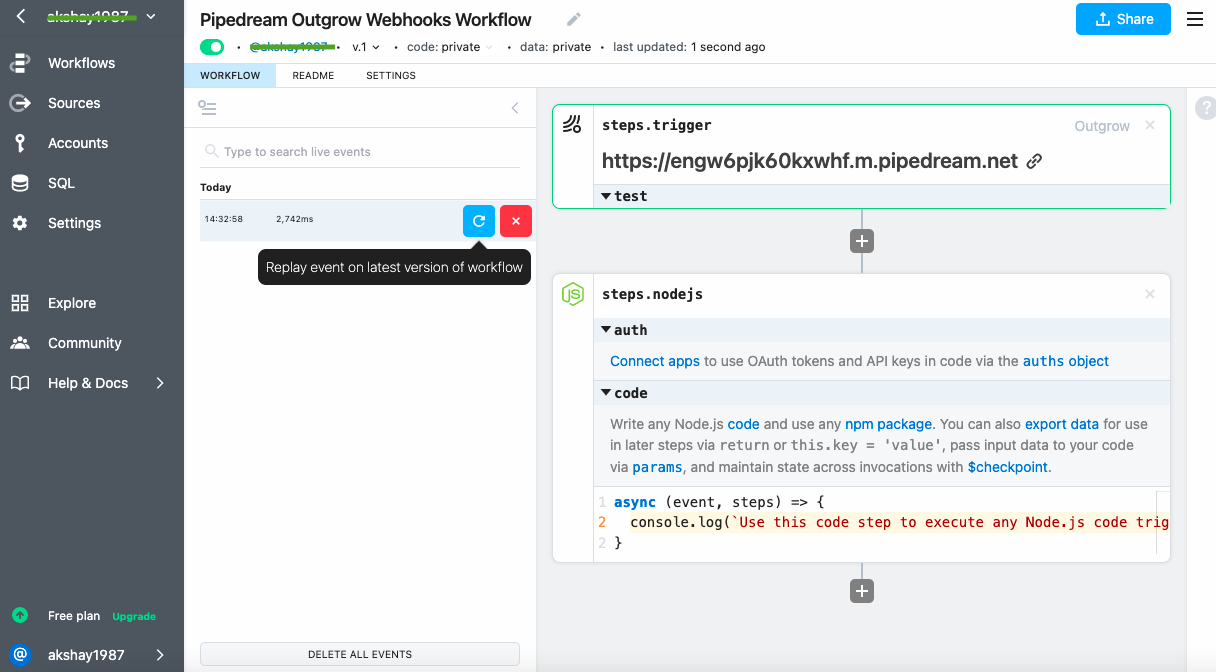This screenshot has height=672, width=1216.
Task: Click the Accounts key icon
Action: click(20, 143)
